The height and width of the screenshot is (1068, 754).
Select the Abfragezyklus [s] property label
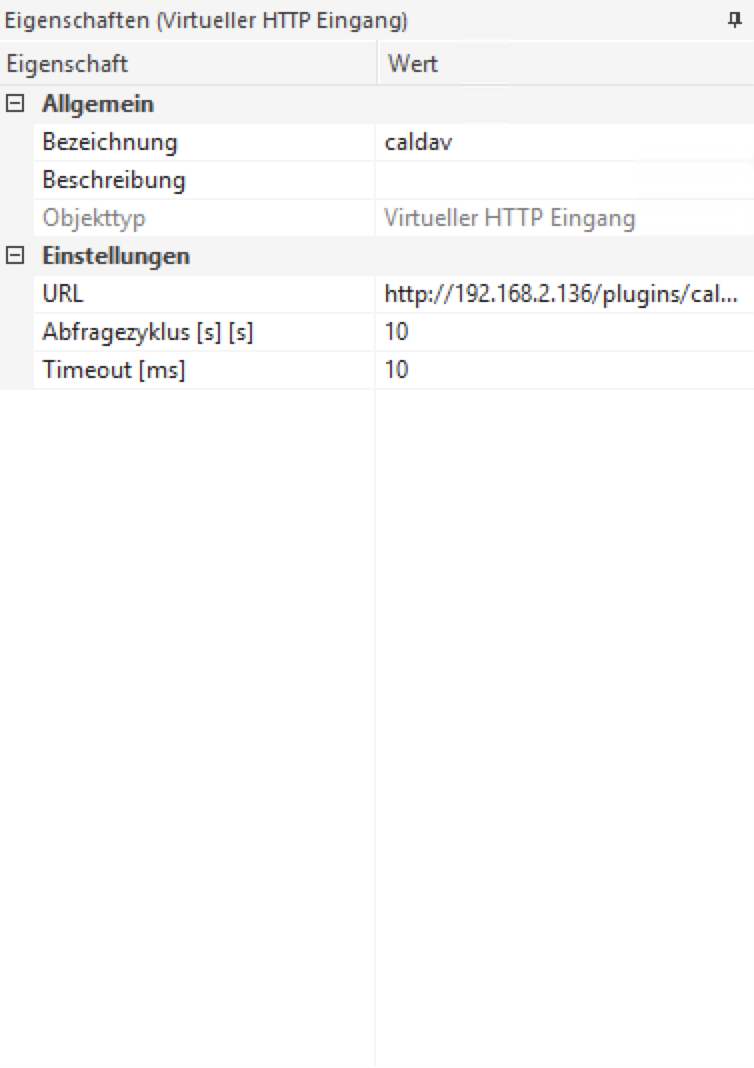(x=147, y=332)
